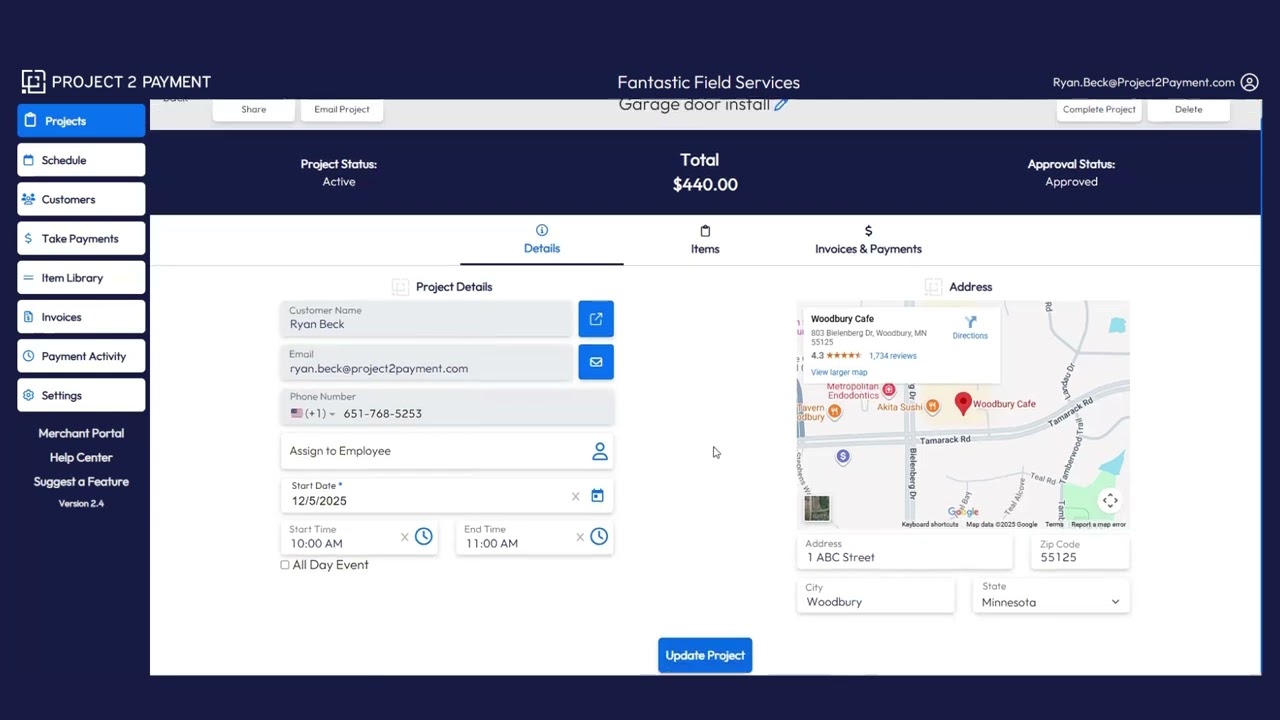Open Payment Activity in the sidebar

pyautogui.click(x=81, y=356)
